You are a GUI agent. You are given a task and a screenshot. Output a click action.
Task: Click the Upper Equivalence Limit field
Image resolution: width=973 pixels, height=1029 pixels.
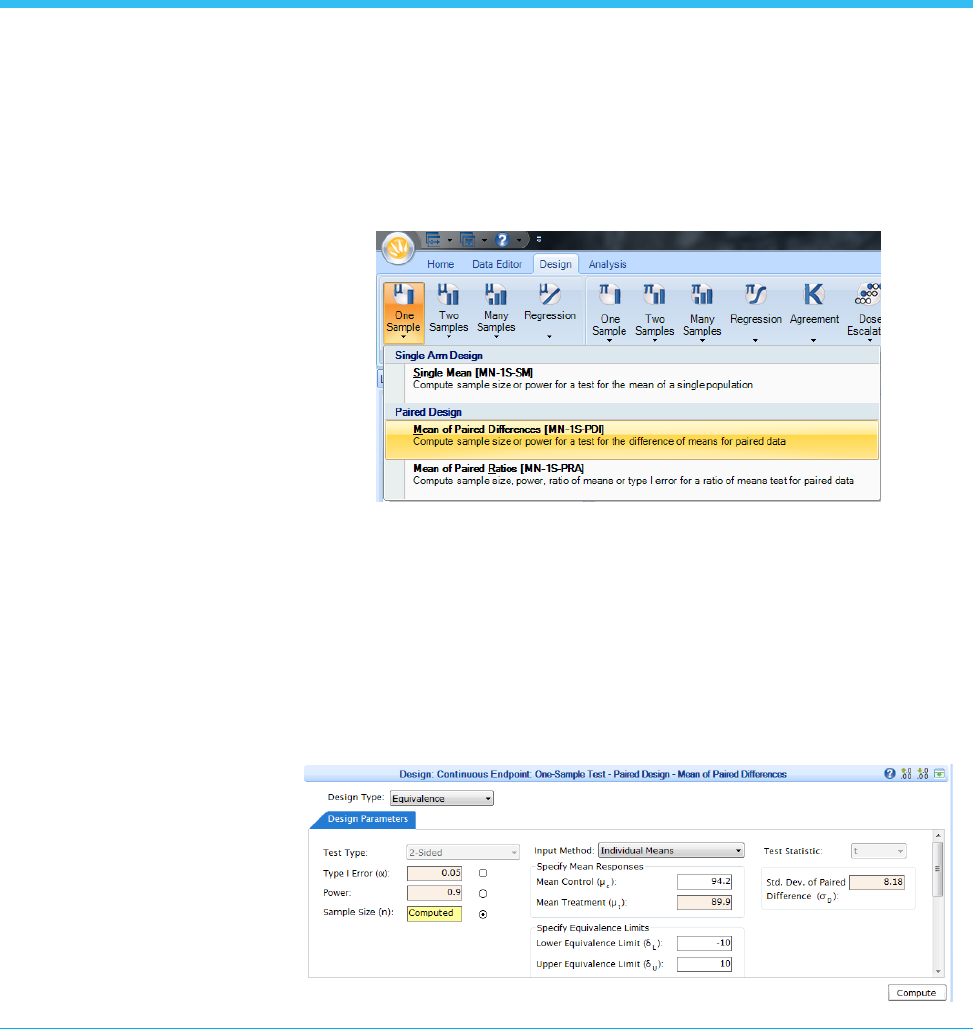point(704,964)
